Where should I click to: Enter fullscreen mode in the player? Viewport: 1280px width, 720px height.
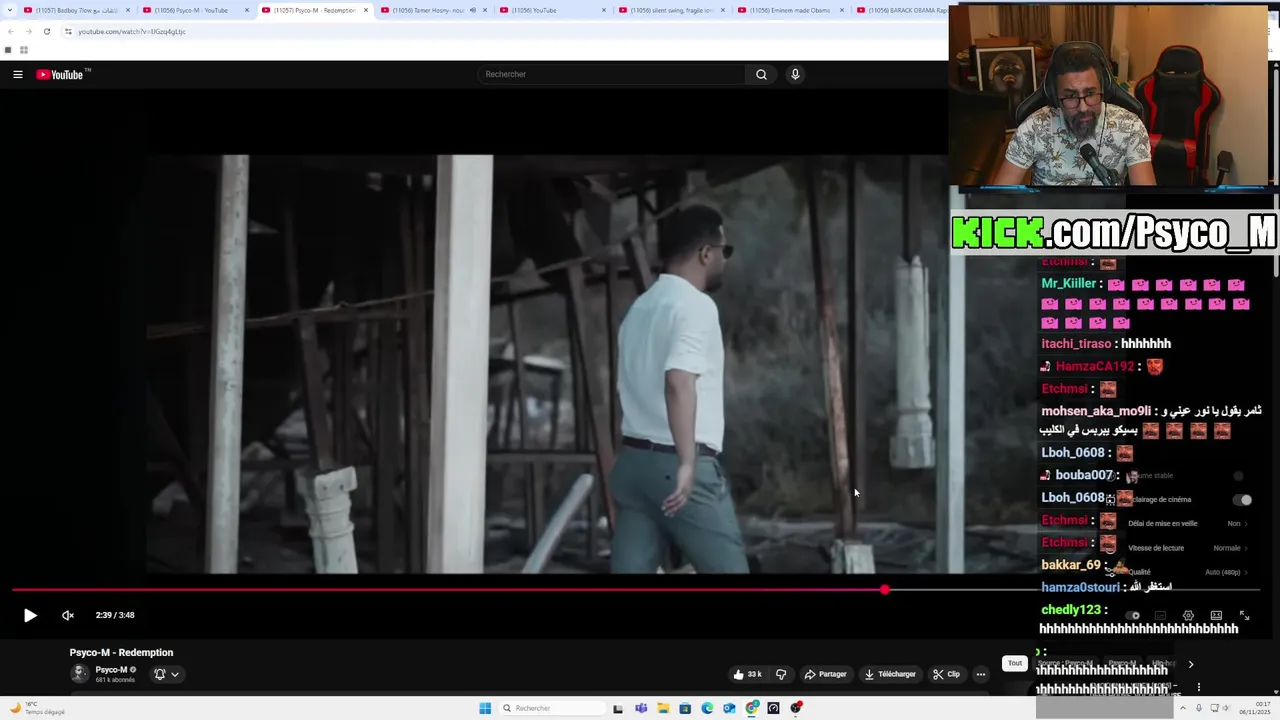pyautogui.click(x=1244, y=615)
